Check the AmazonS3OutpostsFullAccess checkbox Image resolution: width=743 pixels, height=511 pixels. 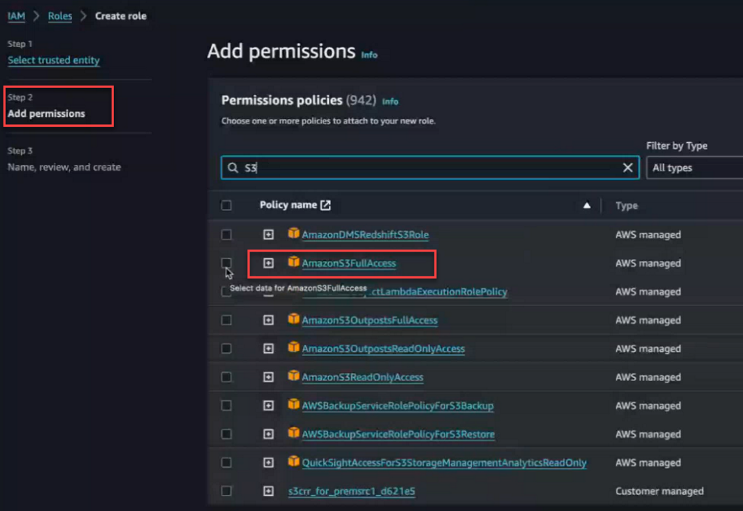[x=227, y=320]
